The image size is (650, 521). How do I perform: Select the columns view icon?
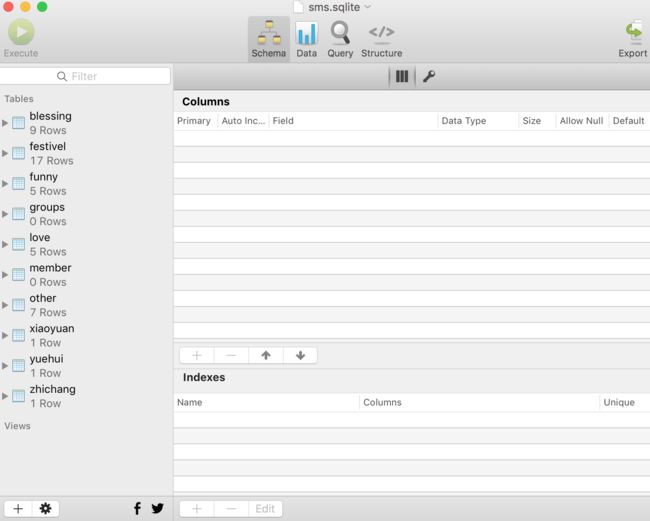pyautogui.click(x=402, y=76)
